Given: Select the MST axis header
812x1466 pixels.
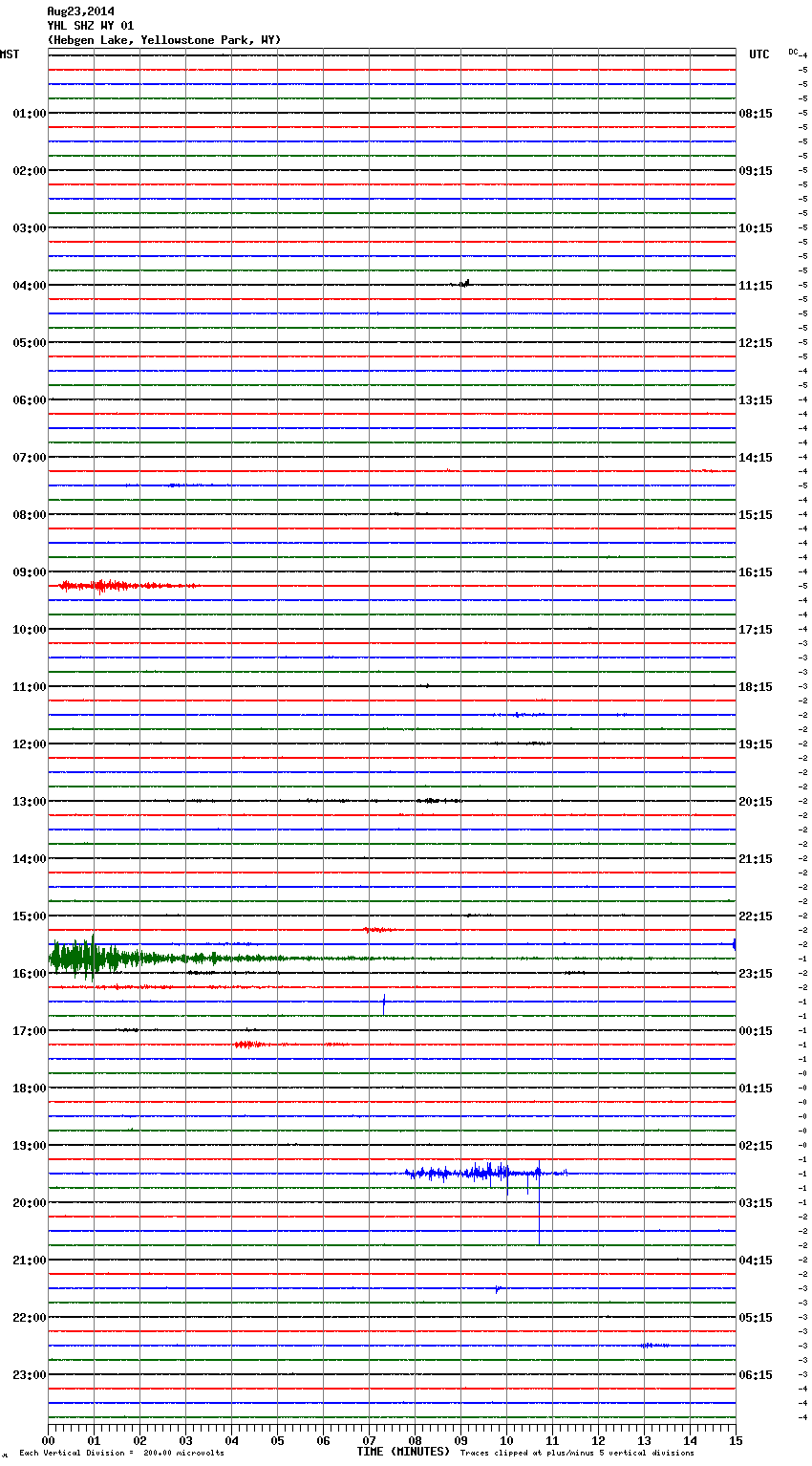Looking at the screenshot, I should coord(10,54).
